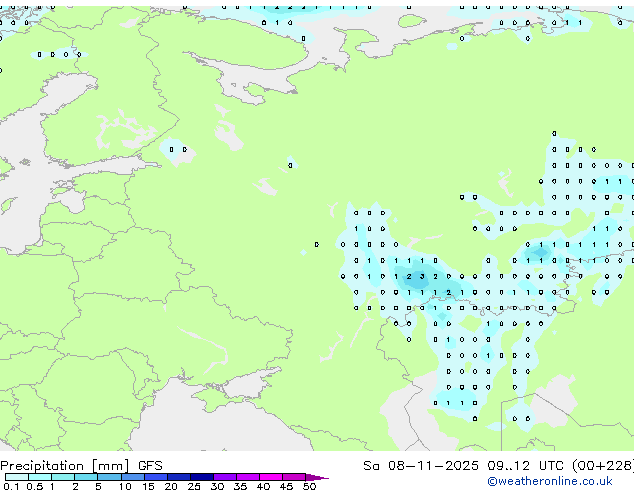Click the '0.1' legend scale label
This screenshot has width=634, height=490.
coord(11,486)
